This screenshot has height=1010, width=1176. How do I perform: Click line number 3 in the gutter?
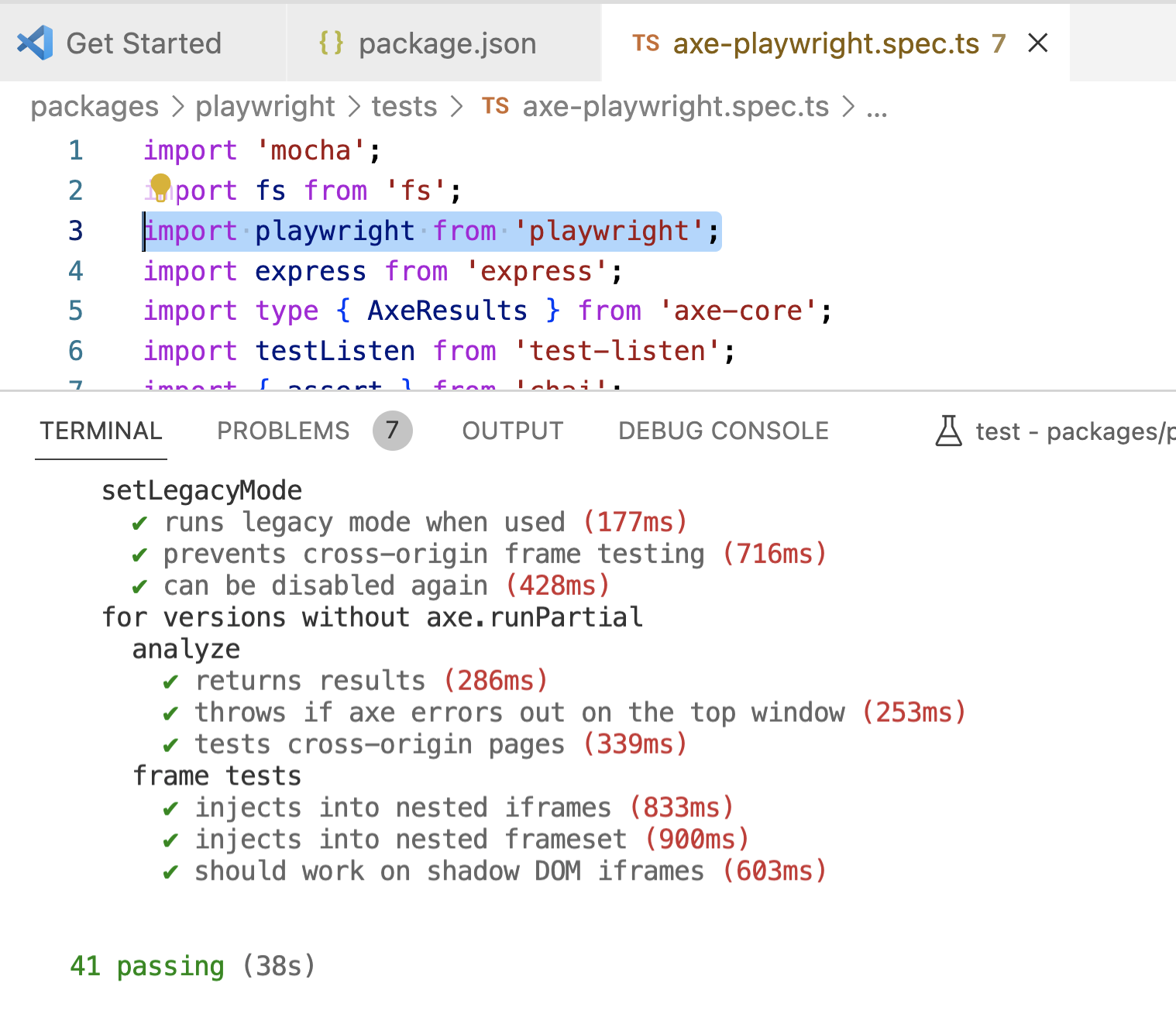pyautogui.click(x=75, y=231)
